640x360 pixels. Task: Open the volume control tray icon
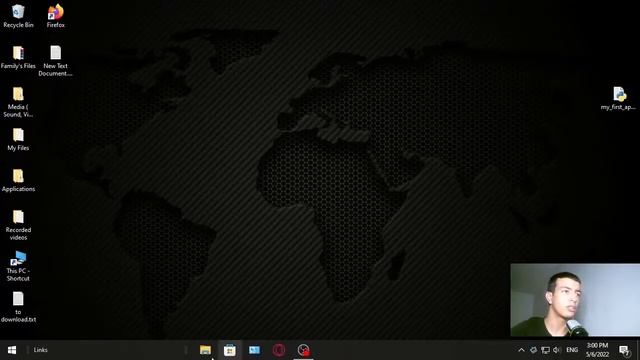click(557, 350)
